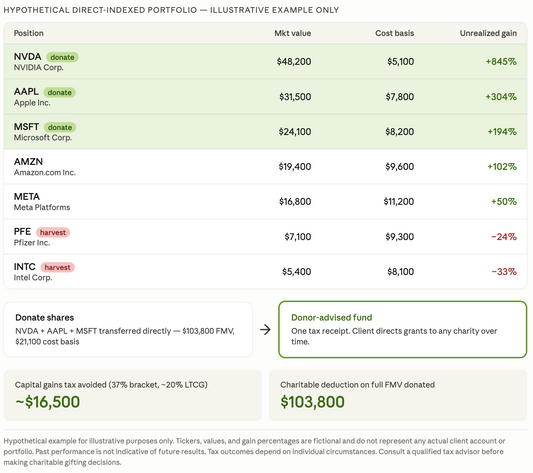This screenshot has width=533, height=473.
Task: Click the Hypothetical Direct-Indexed Portfolio heading
Action: point(171,10)
